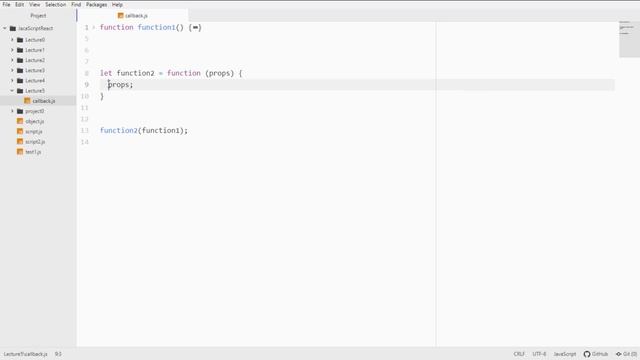Select the callback.js editor tab
Screen dimensions: 640x360
click(x=133, y=16)
